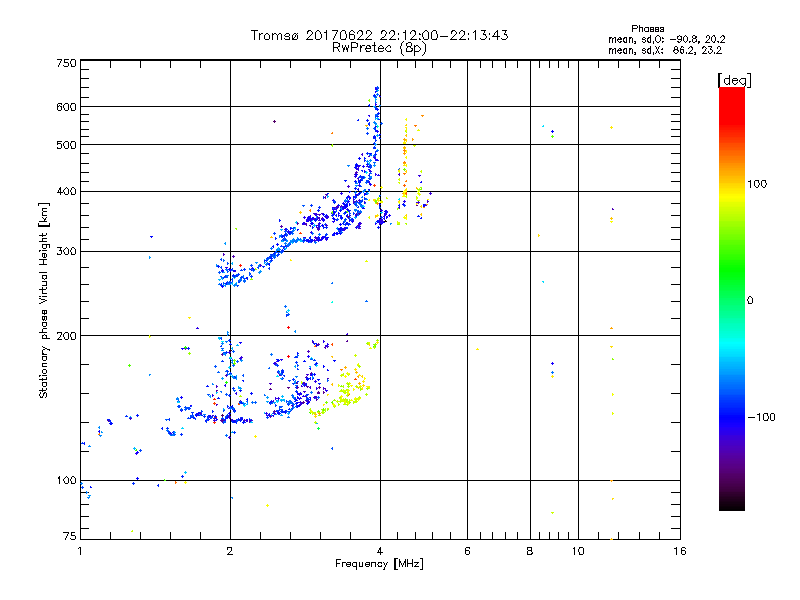Click the '4' frequency tick label

380,551
